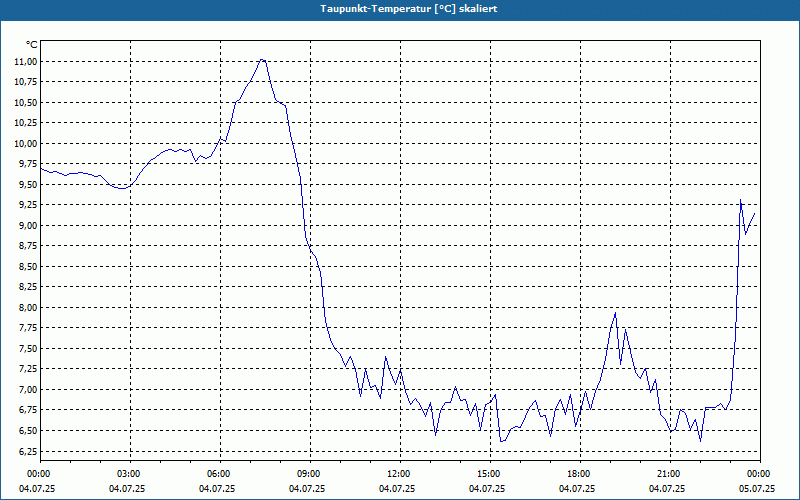Click the '9,25' y-axis label
The height and width of the screenshot is (500, 800).
(x=30, y=205)
